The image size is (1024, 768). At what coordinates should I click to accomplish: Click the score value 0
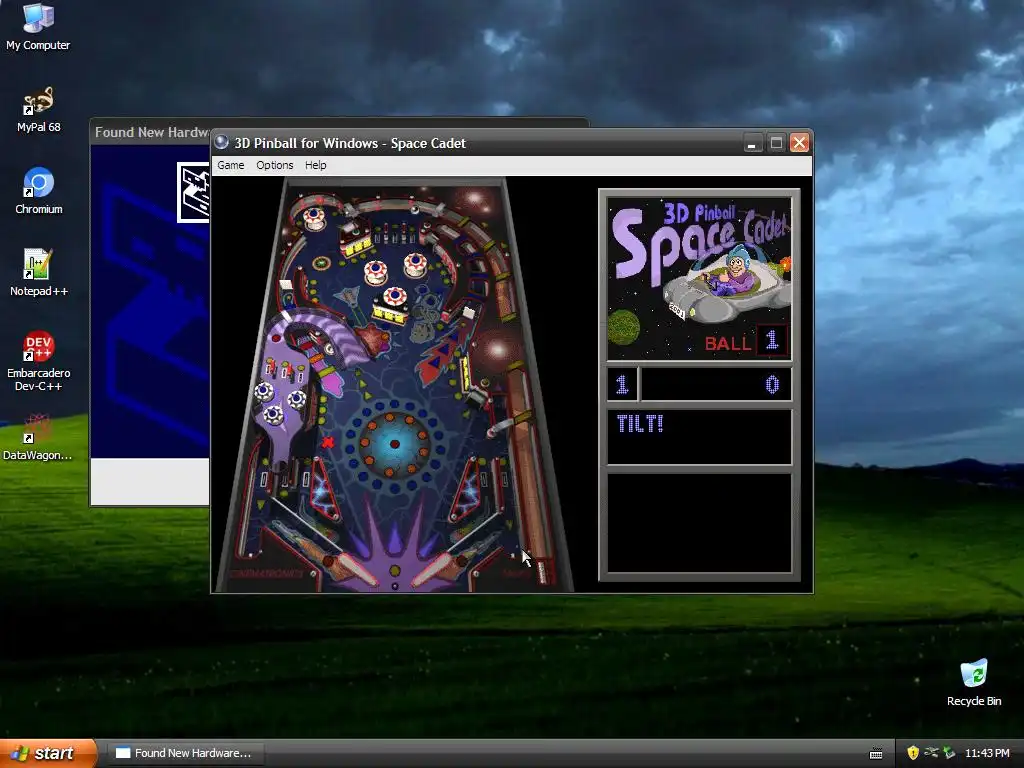(772, 384)
